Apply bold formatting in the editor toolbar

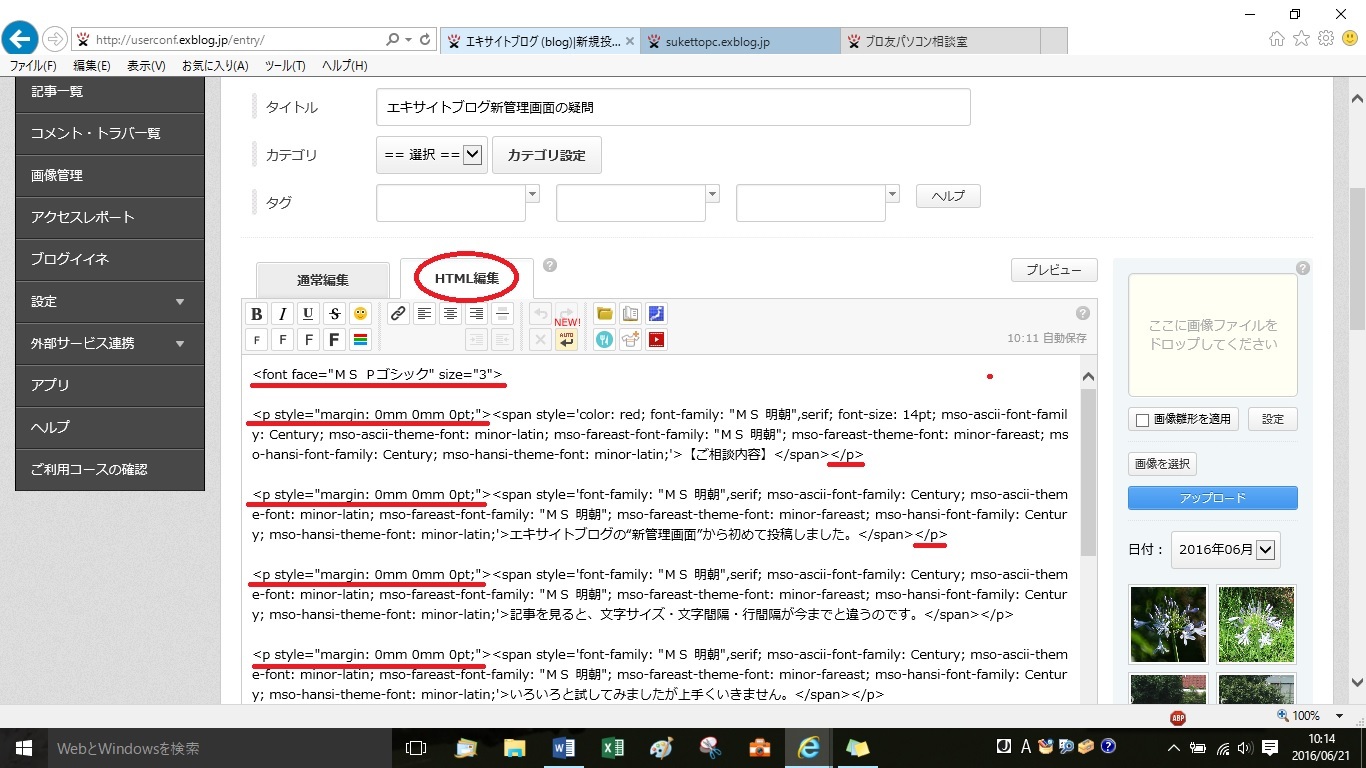257,314
